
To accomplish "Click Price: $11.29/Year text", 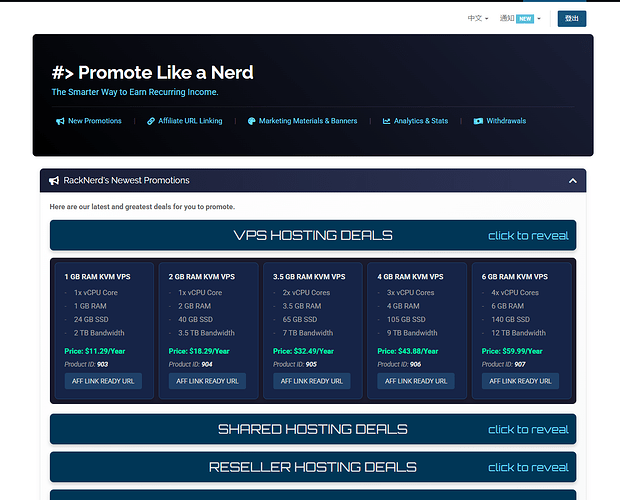I will pos(95,351).
